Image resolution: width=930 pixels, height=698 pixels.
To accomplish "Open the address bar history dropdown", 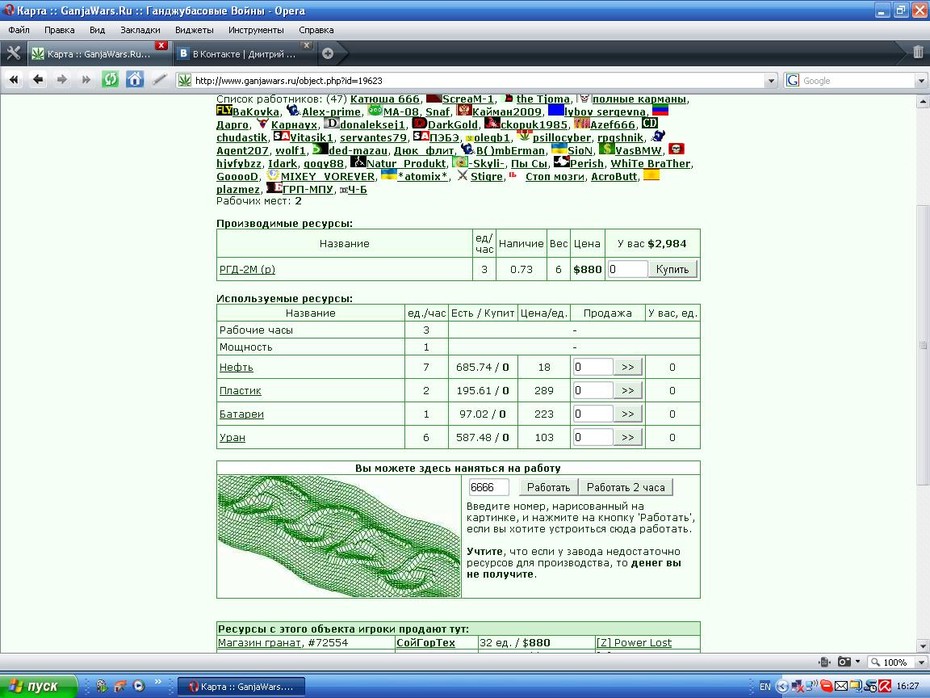I will 770,81.
